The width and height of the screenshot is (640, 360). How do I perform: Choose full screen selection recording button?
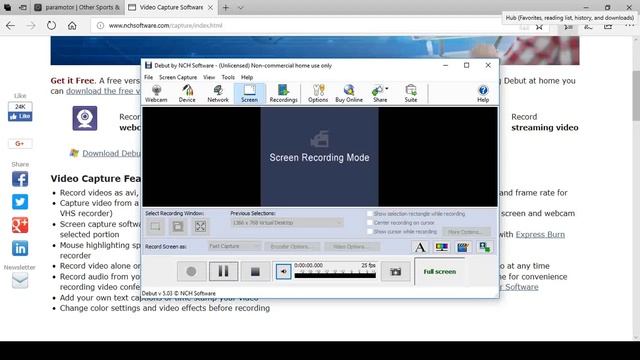(x=200, y=226)
